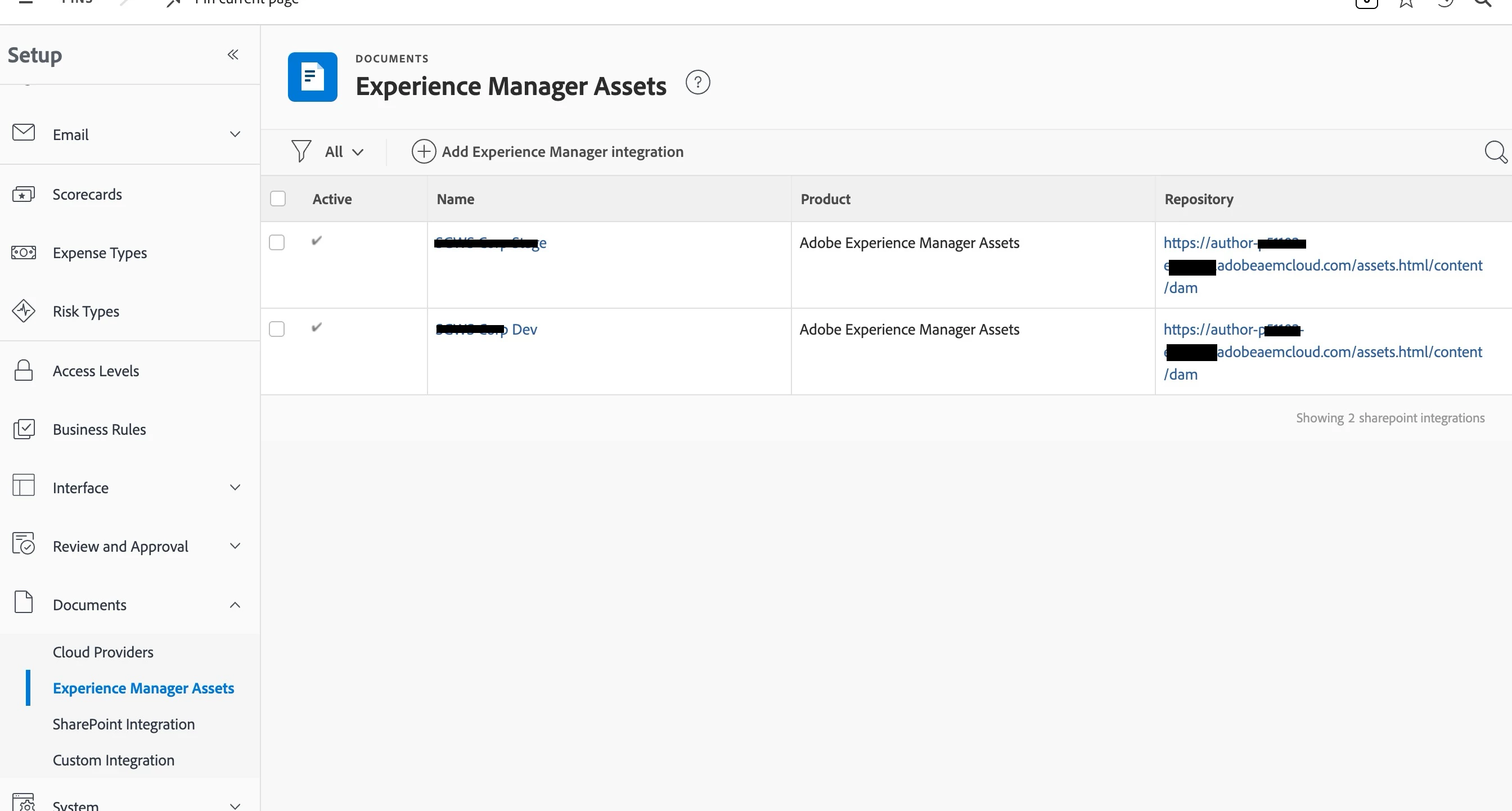Check the Stage integration row checkbox

pos(276,242)
